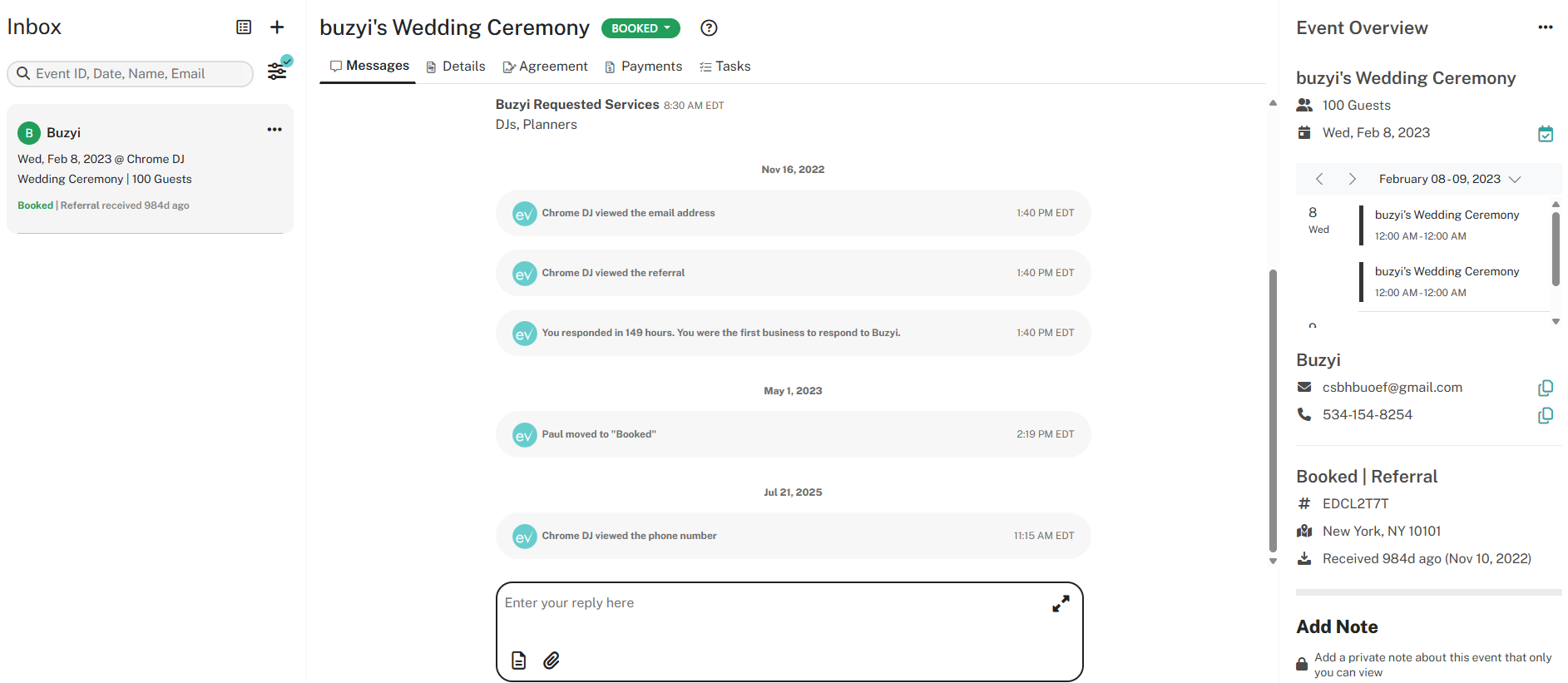Viewport: 1568px width, 683px height.
Task: Switch to the Messages tab
Action: click(x=369, y=66)
